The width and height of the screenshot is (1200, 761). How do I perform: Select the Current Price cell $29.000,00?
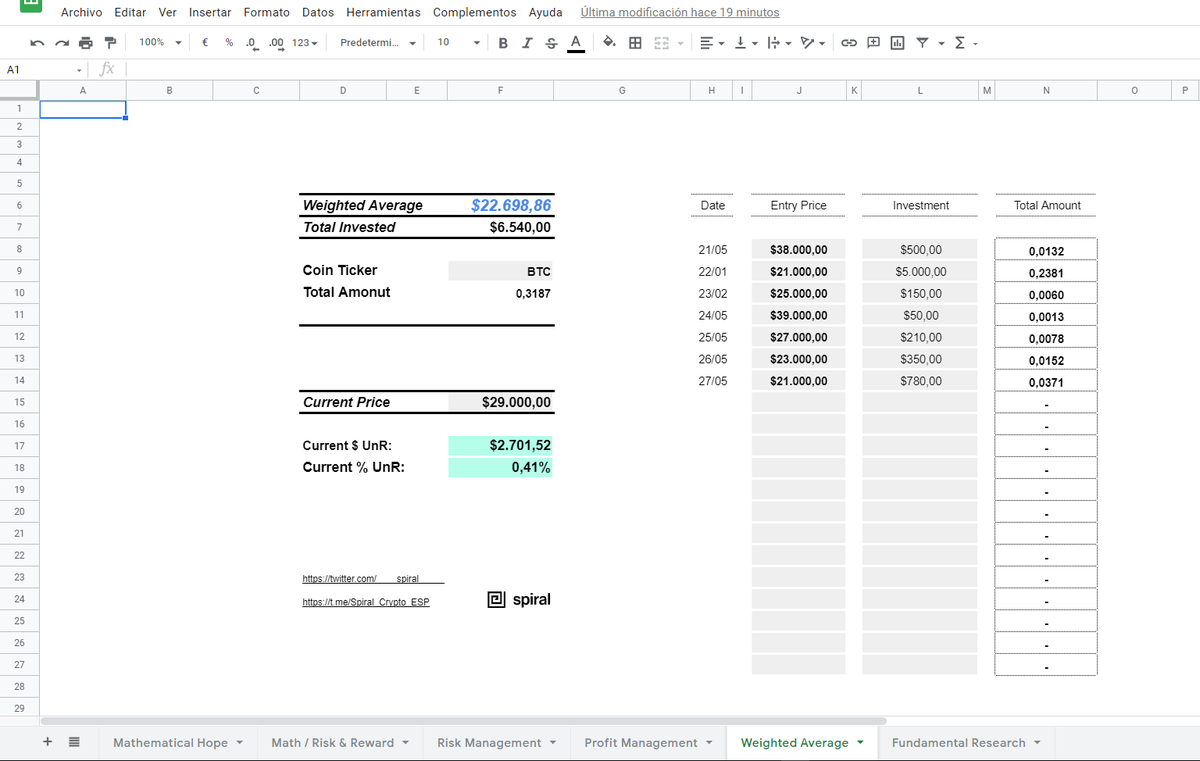(x=500, y=403)
